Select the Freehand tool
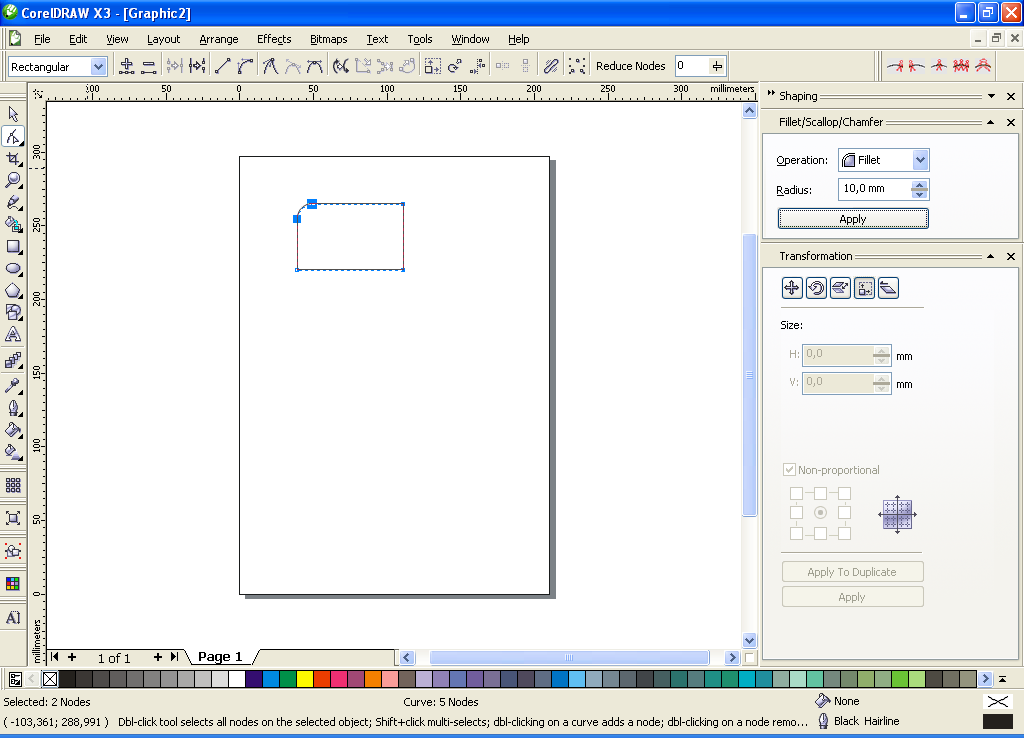 [x=13, y=203]
